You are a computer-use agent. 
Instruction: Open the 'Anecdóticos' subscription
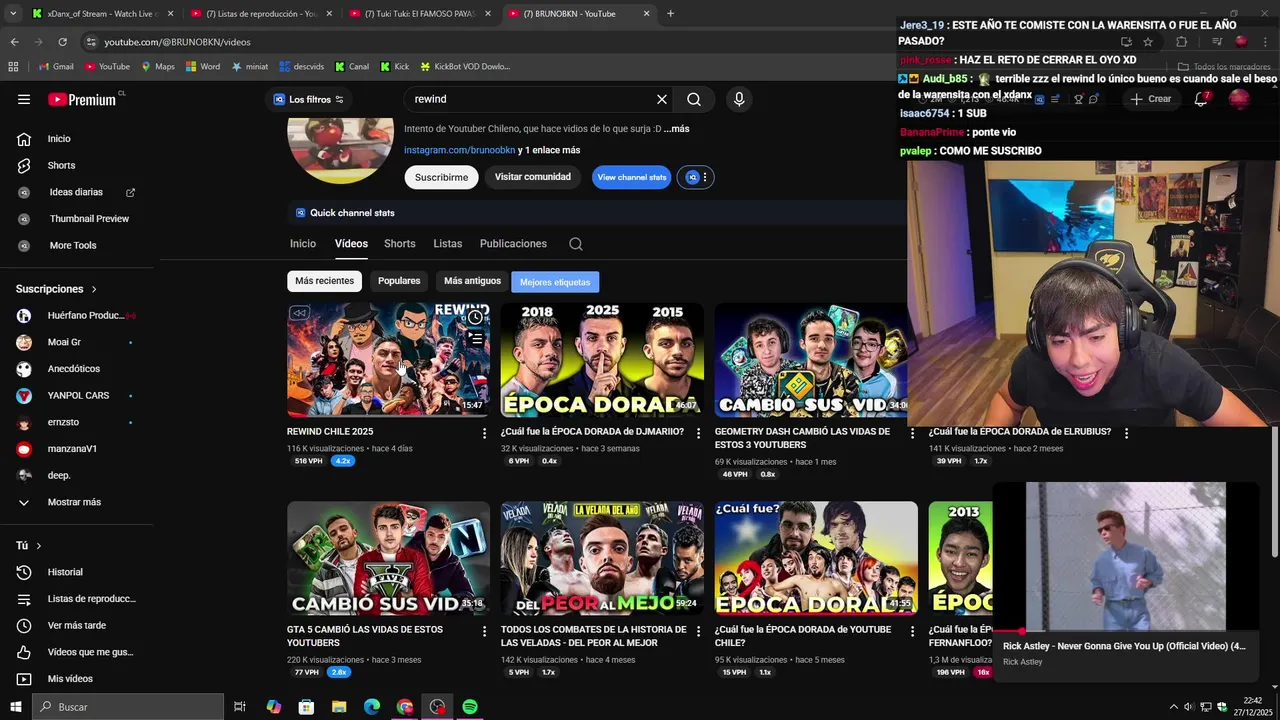73,369
